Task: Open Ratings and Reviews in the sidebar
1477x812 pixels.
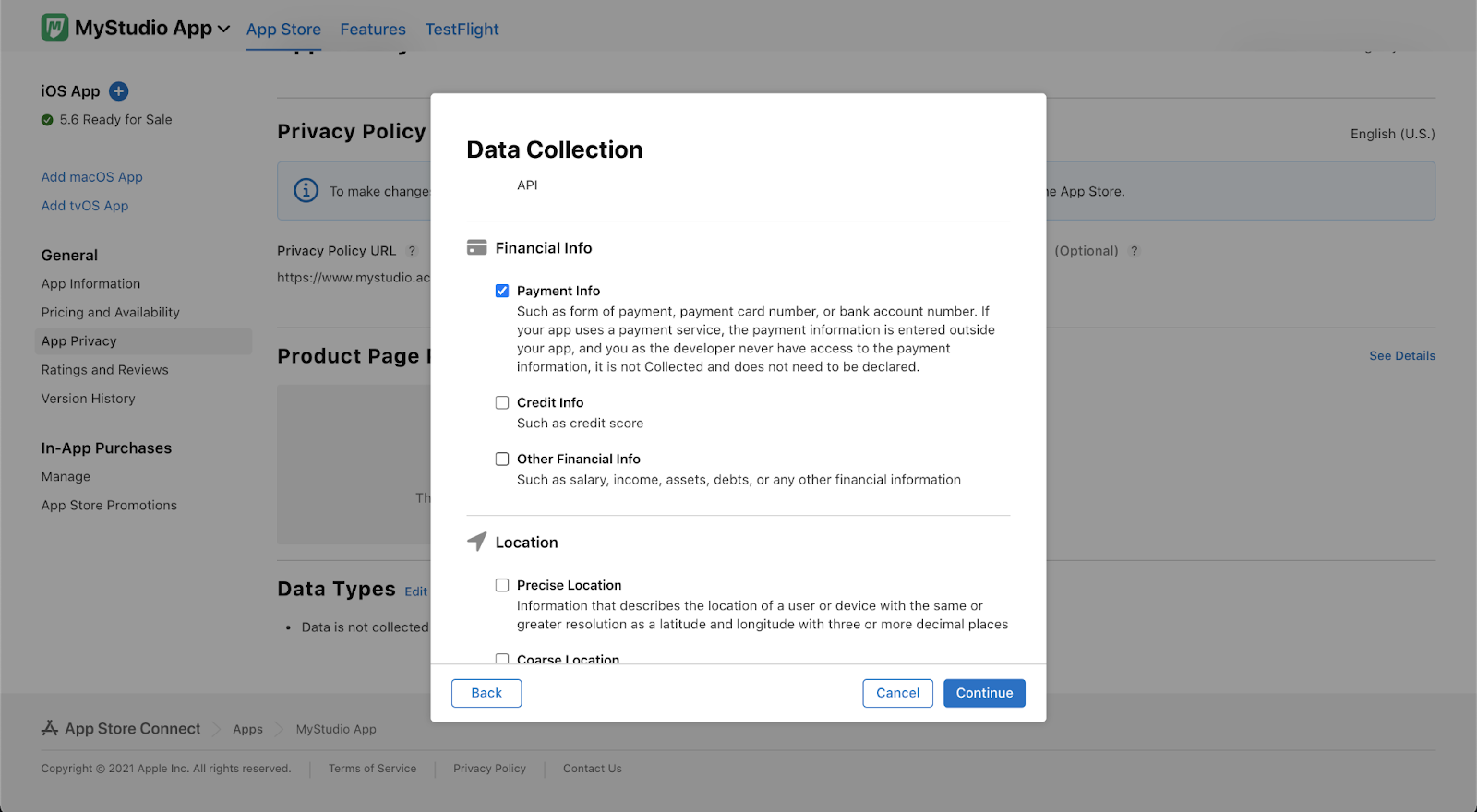Action: tap(104, 370)
